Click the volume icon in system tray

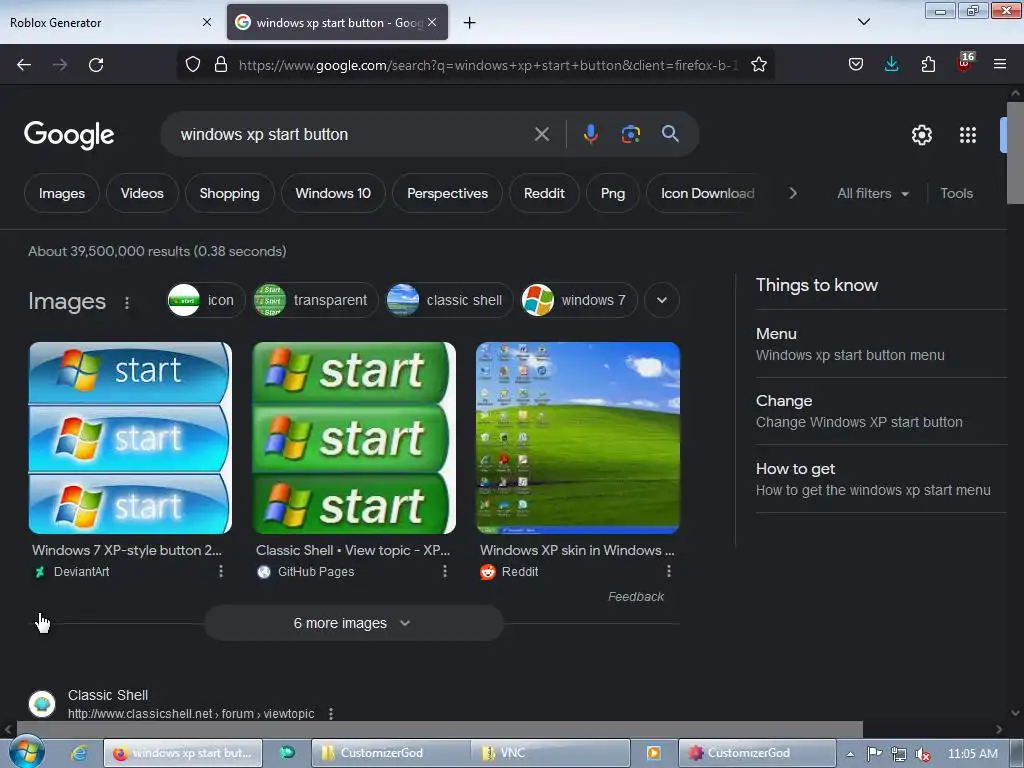(922, 754)
